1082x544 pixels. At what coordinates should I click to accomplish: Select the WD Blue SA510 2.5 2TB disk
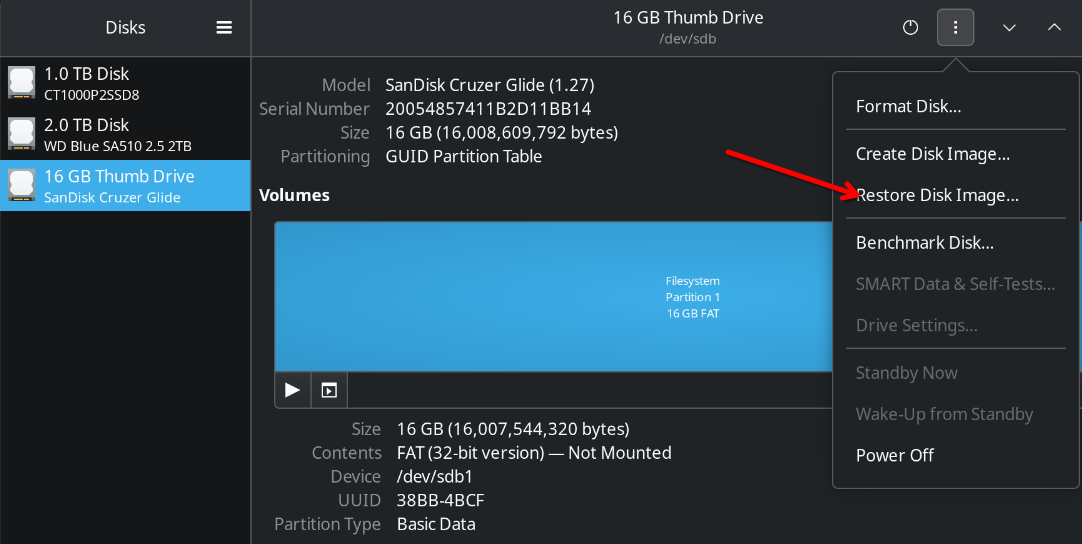[x=117, y=146]
